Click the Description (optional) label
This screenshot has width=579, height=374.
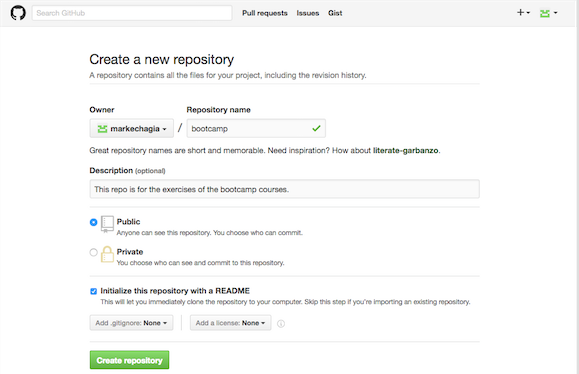coord(127,171)
